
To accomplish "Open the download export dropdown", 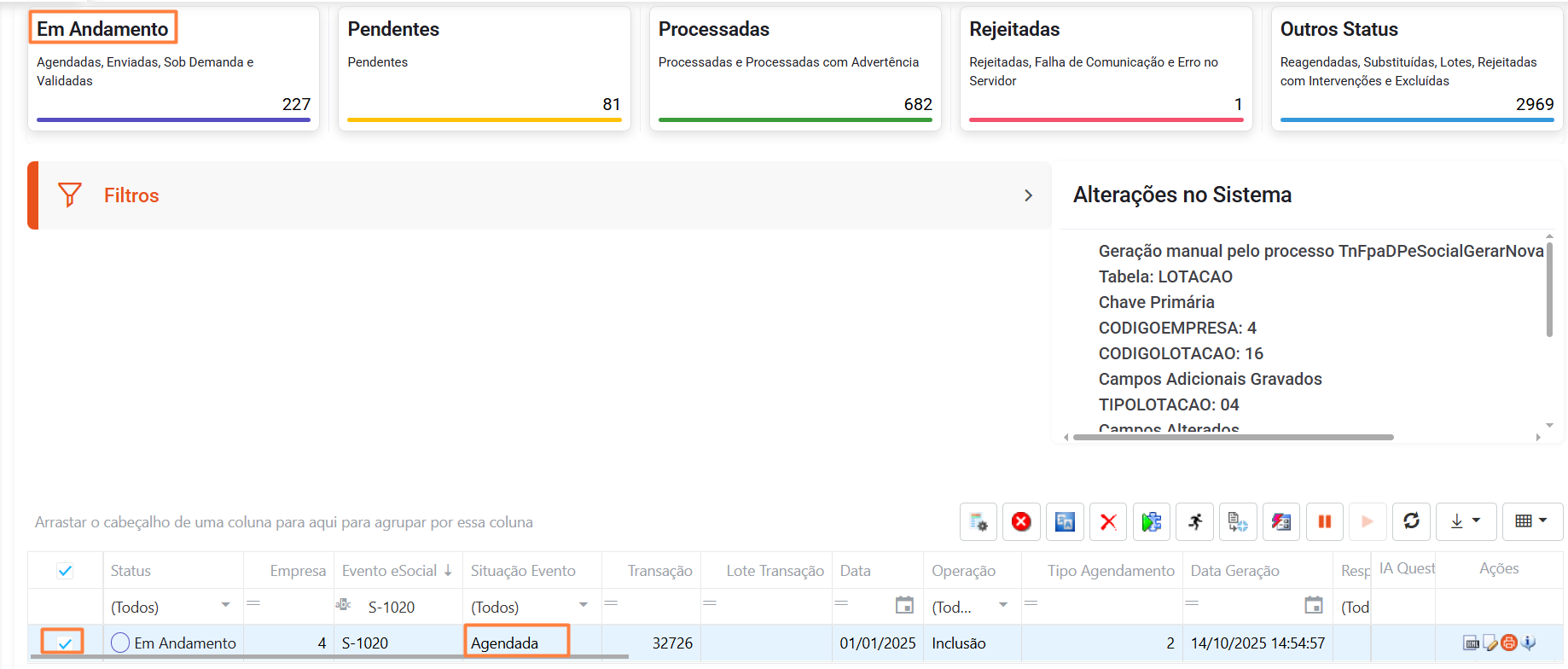I will (x=1466, y=521).
